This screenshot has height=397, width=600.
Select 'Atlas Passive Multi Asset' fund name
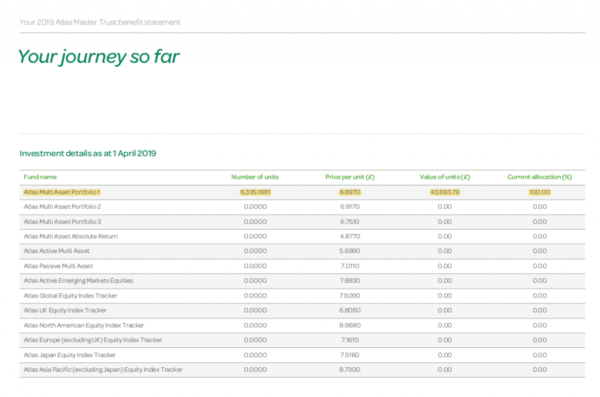[x=58, y=266]
